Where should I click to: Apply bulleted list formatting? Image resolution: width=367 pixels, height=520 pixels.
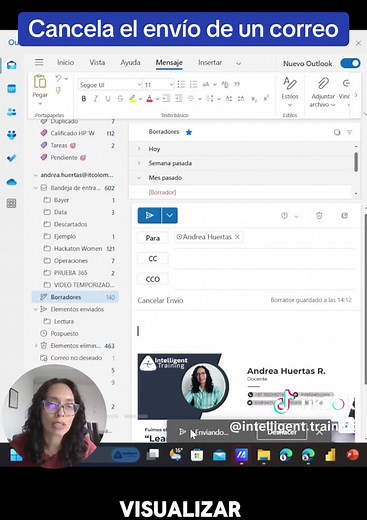tap(181, 84)
